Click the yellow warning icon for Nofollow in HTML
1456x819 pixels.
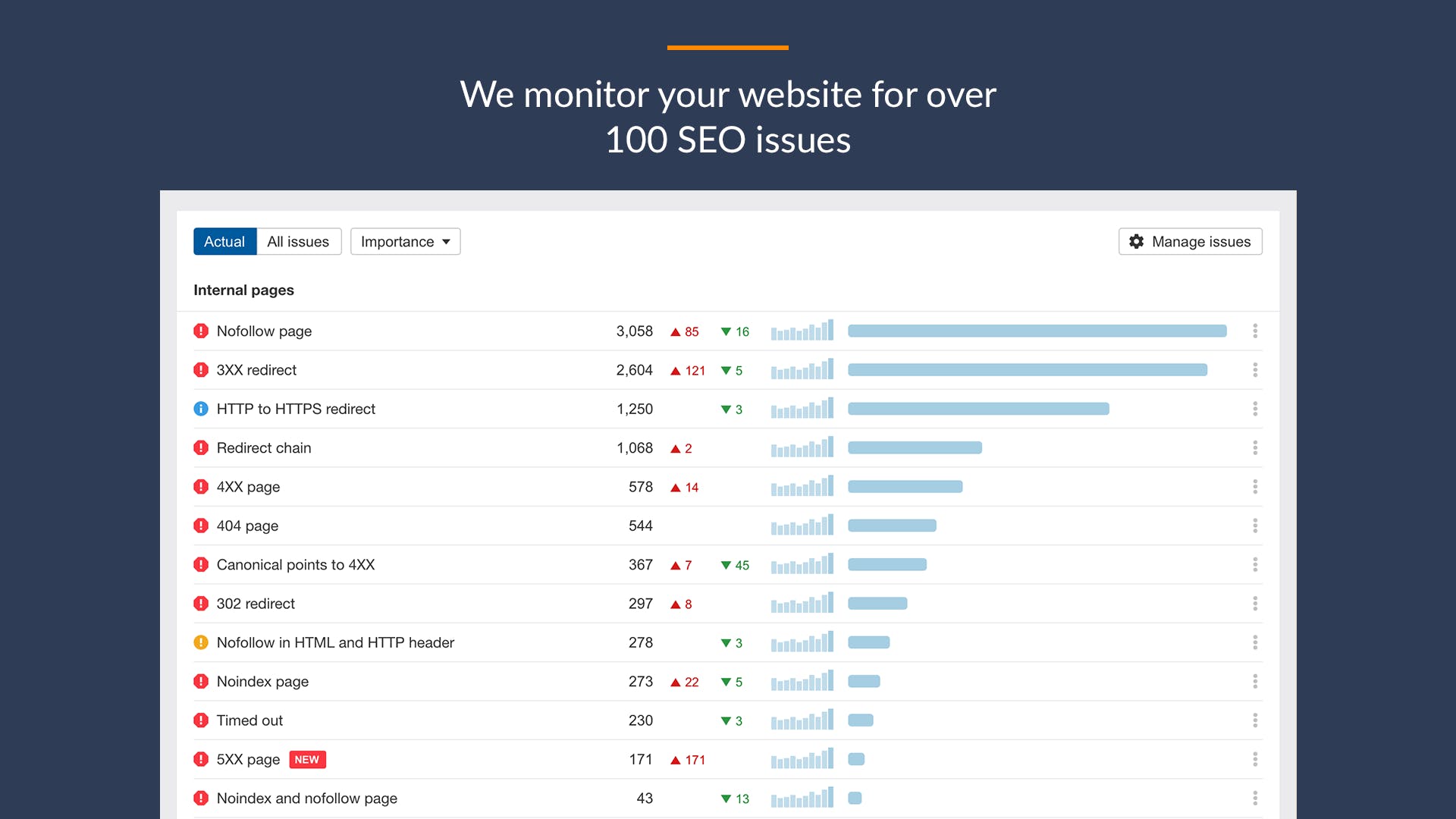[x=201, y=642]
